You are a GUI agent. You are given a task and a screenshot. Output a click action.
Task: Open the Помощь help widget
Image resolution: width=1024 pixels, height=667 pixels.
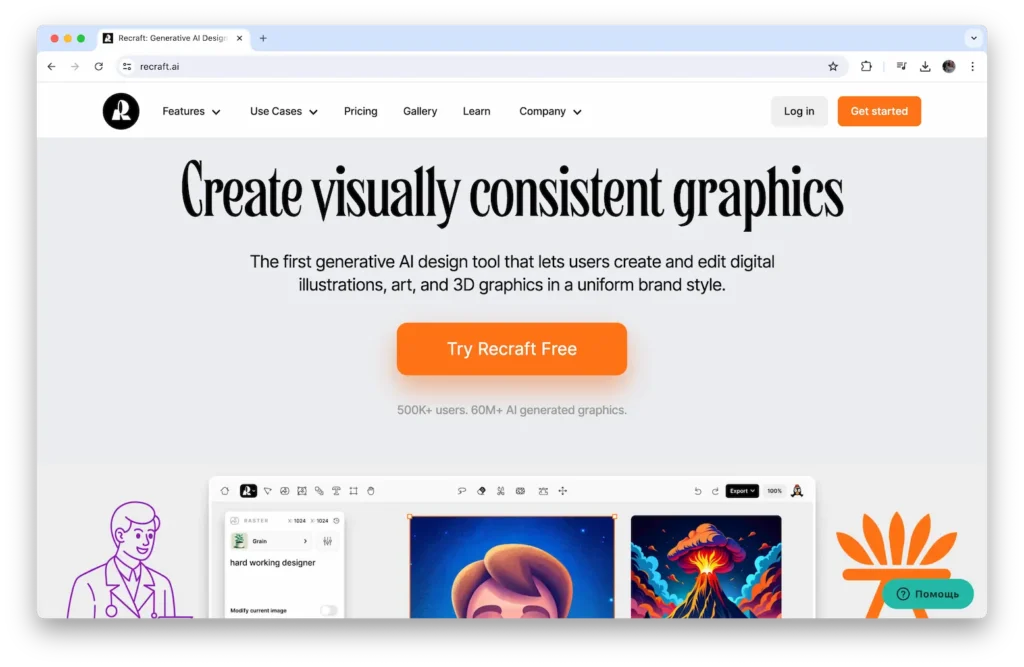[927, 594]
